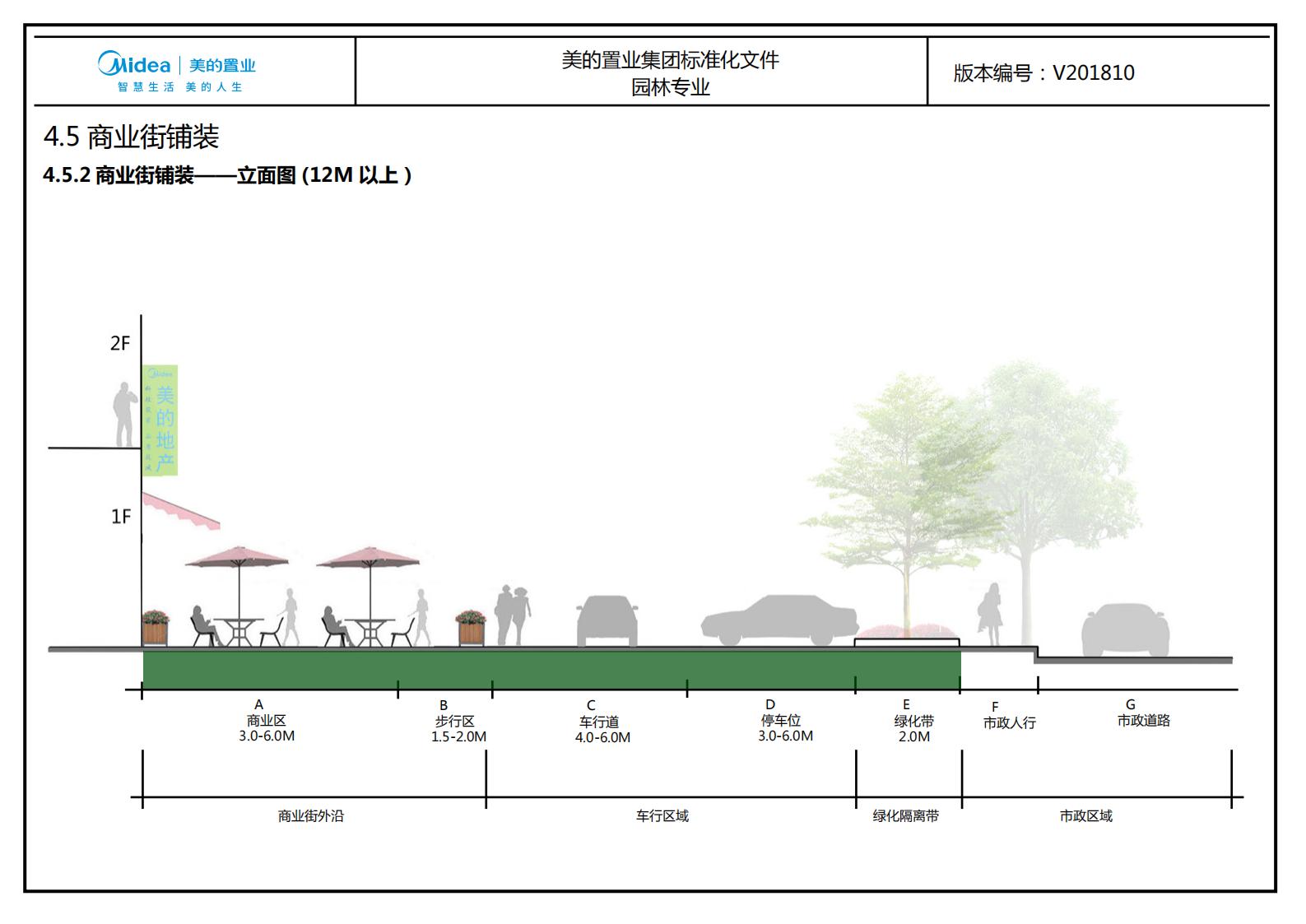Click label E 绿化带 2.0M
Screen dimensions: 1306x924
coord(913,721)
